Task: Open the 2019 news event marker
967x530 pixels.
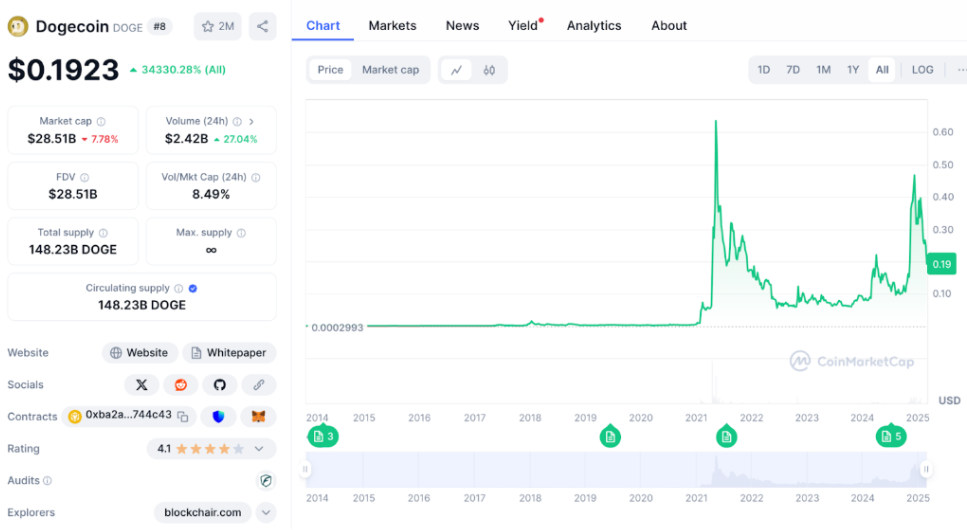Action: (x=610, y=436)
